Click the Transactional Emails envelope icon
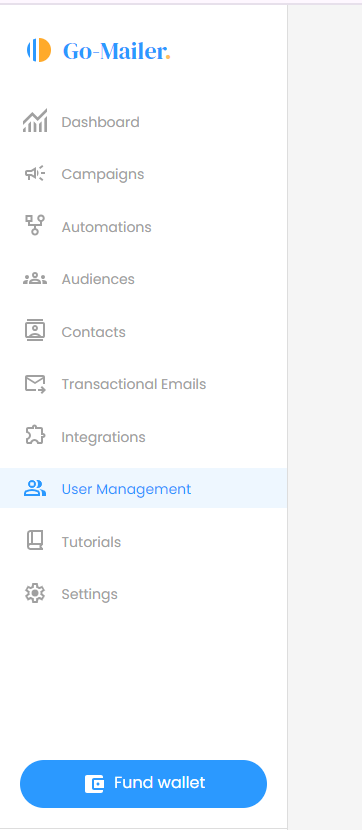362x830 pixels. pos(35,384)
